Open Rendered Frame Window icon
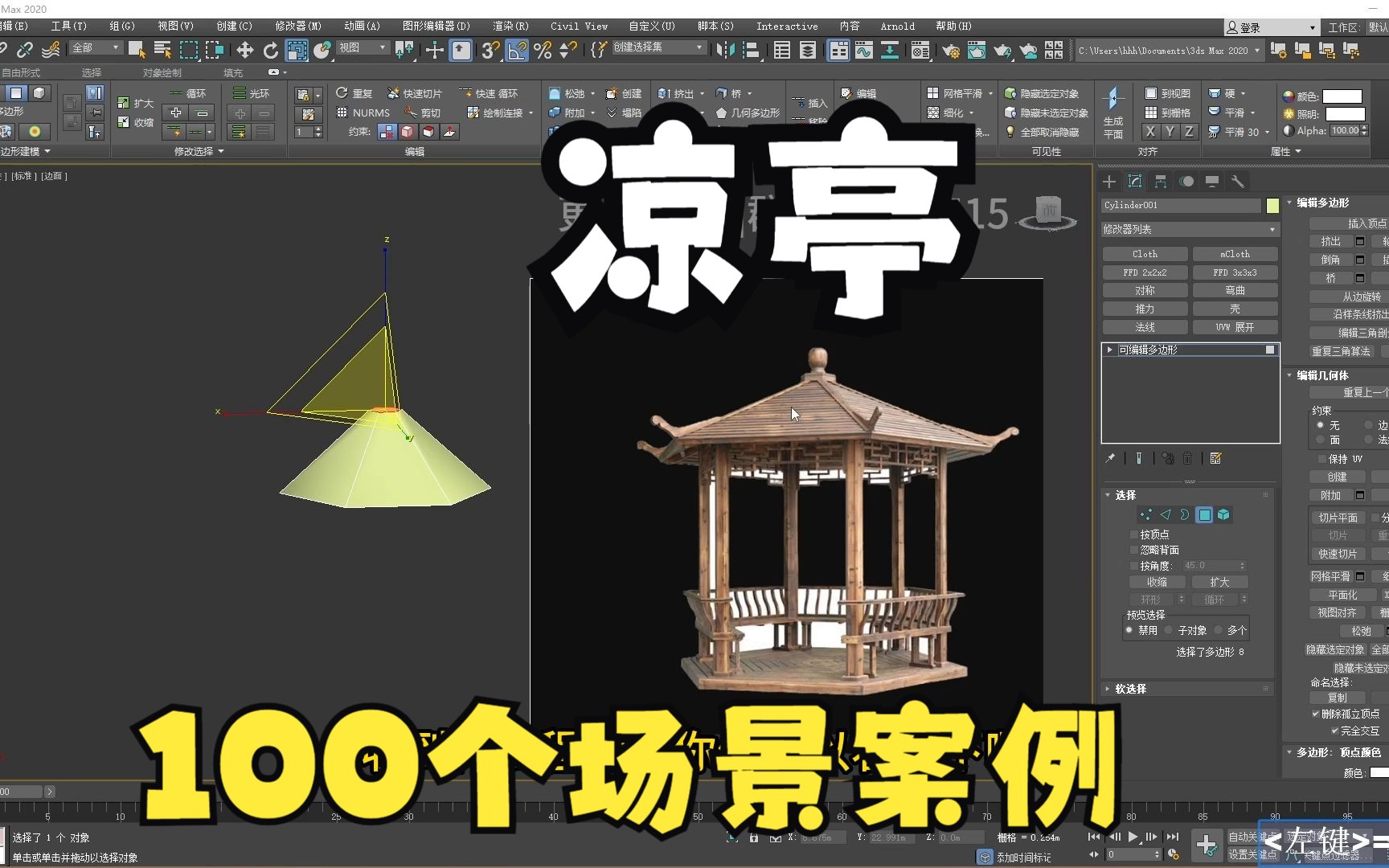This screenshot has width=1389, height=868. [x=976, y=51]
